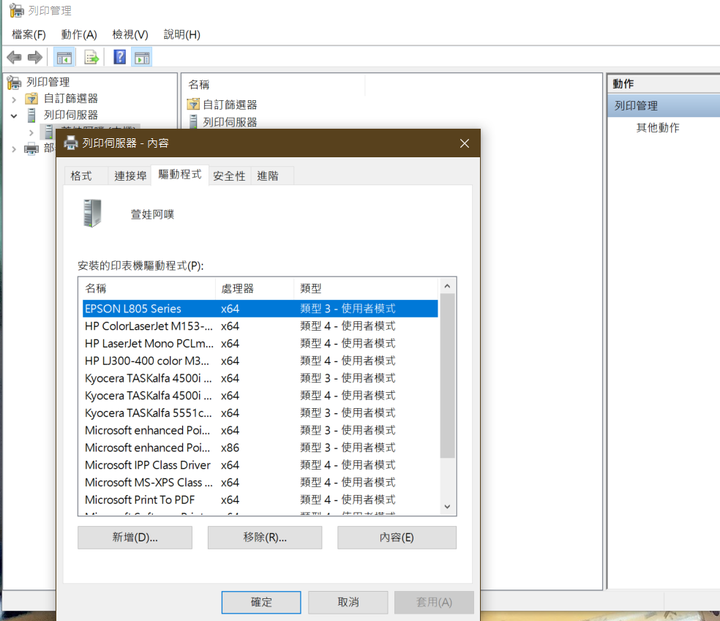Click the 列印管理 root tree icon

coord(14,82)
